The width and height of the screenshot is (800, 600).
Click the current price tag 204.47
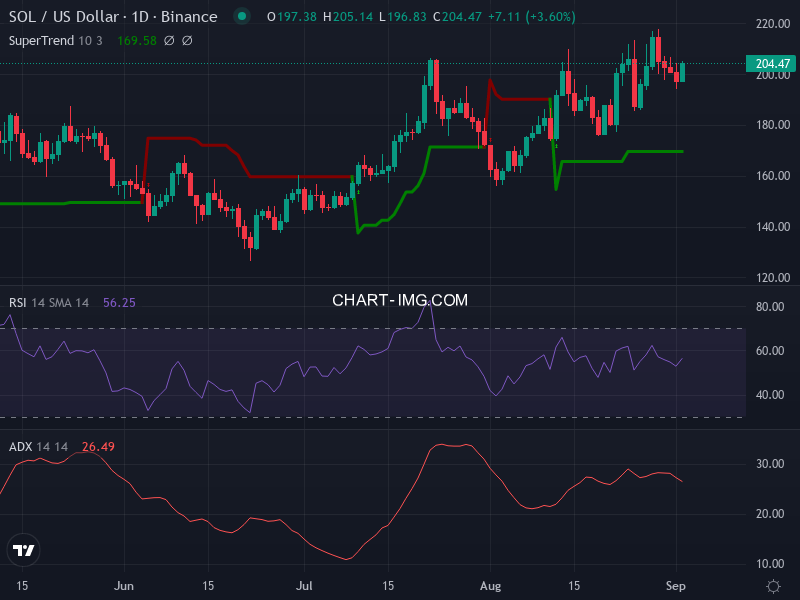(772, 64)
